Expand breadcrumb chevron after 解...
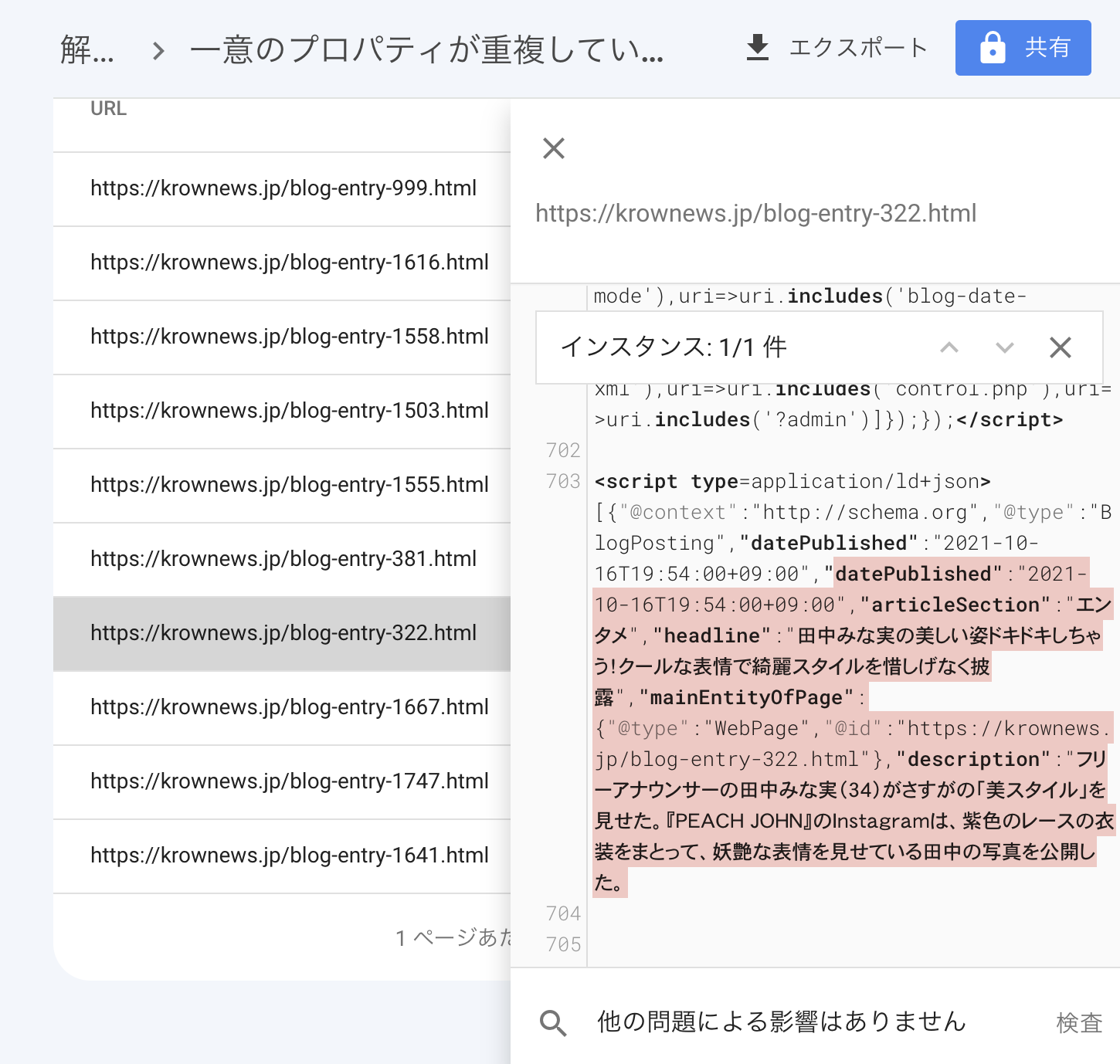The image size is (1120, 1064). point(158,51)
